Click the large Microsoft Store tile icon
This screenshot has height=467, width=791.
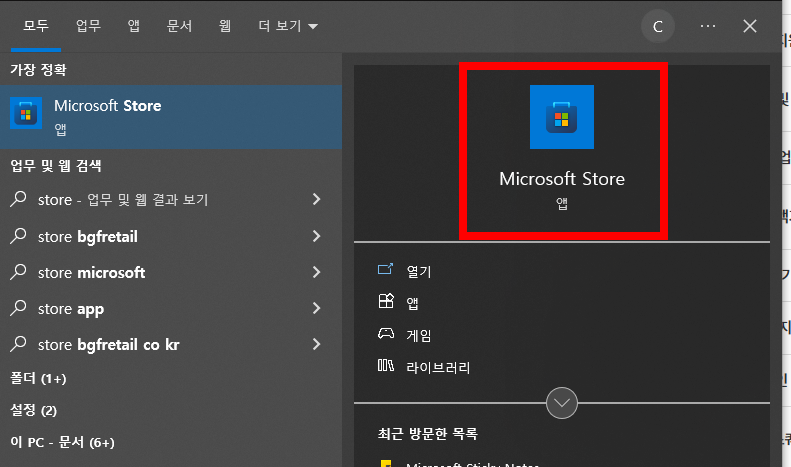(561, 117)
